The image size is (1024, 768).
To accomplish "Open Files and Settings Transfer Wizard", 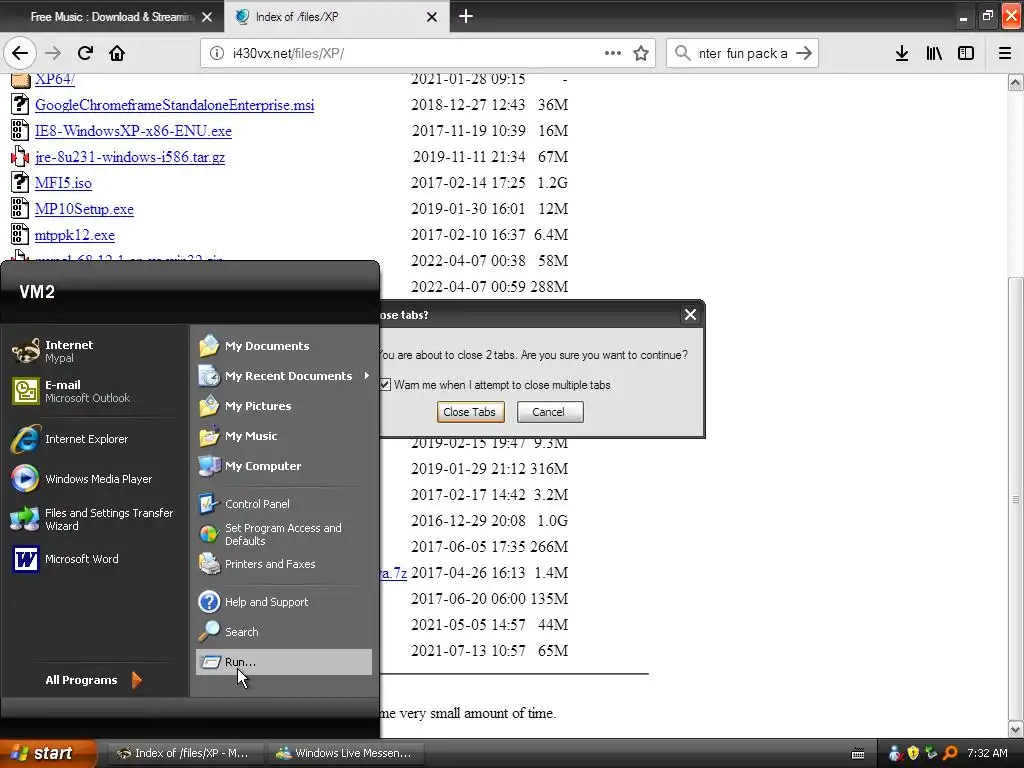I will point(95,519).
